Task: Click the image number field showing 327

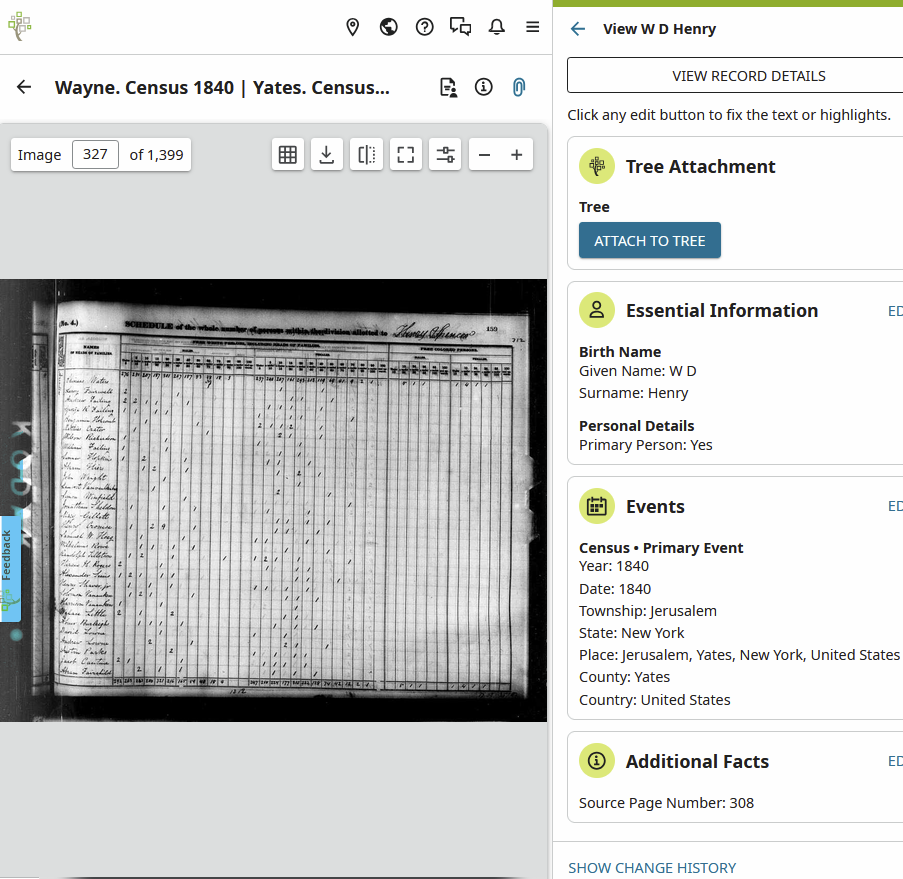Action: tap(95, 154)
